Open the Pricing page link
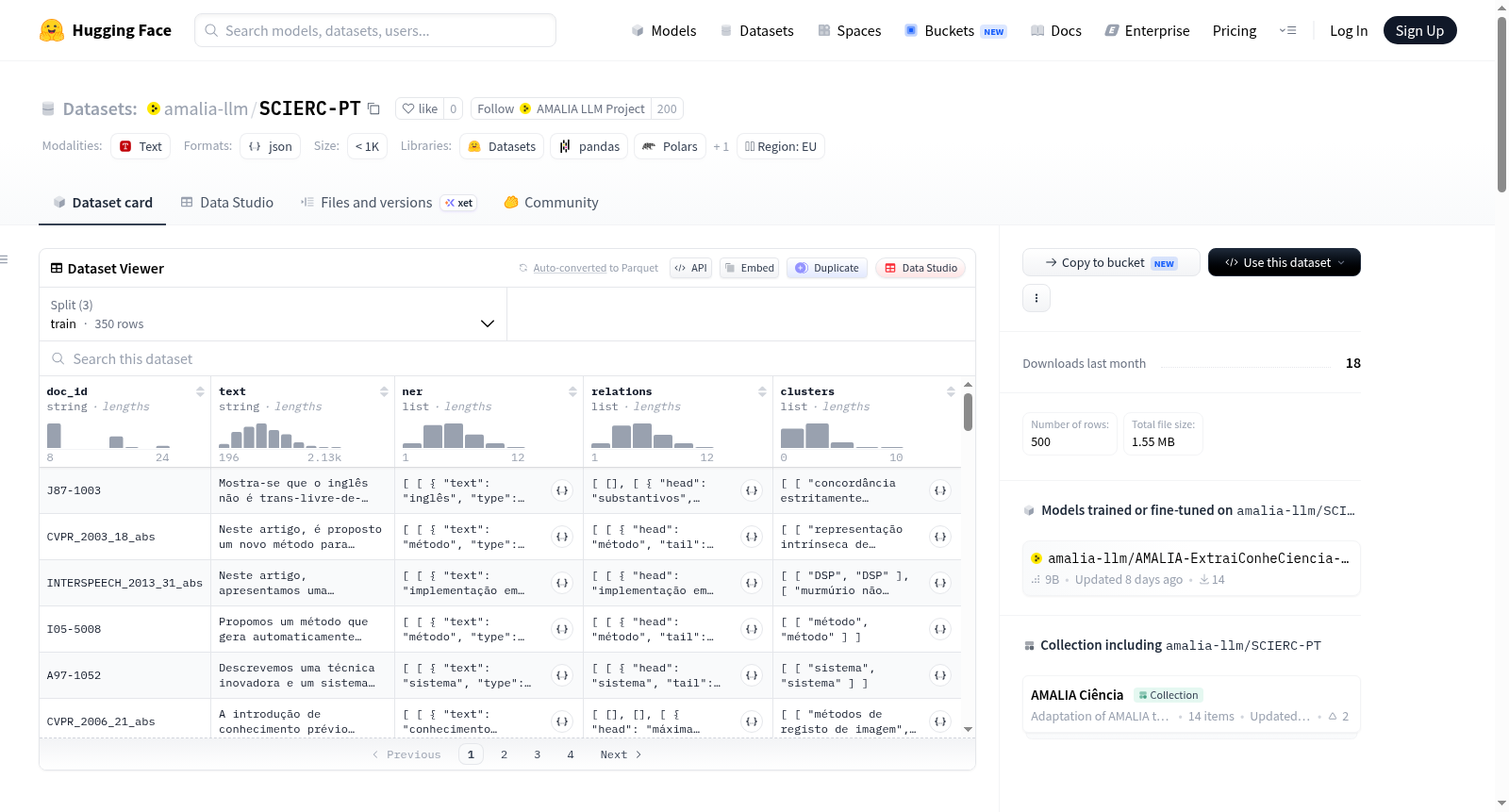The height and width of the screenshot is (812, 1509). tap(1235, 30)
